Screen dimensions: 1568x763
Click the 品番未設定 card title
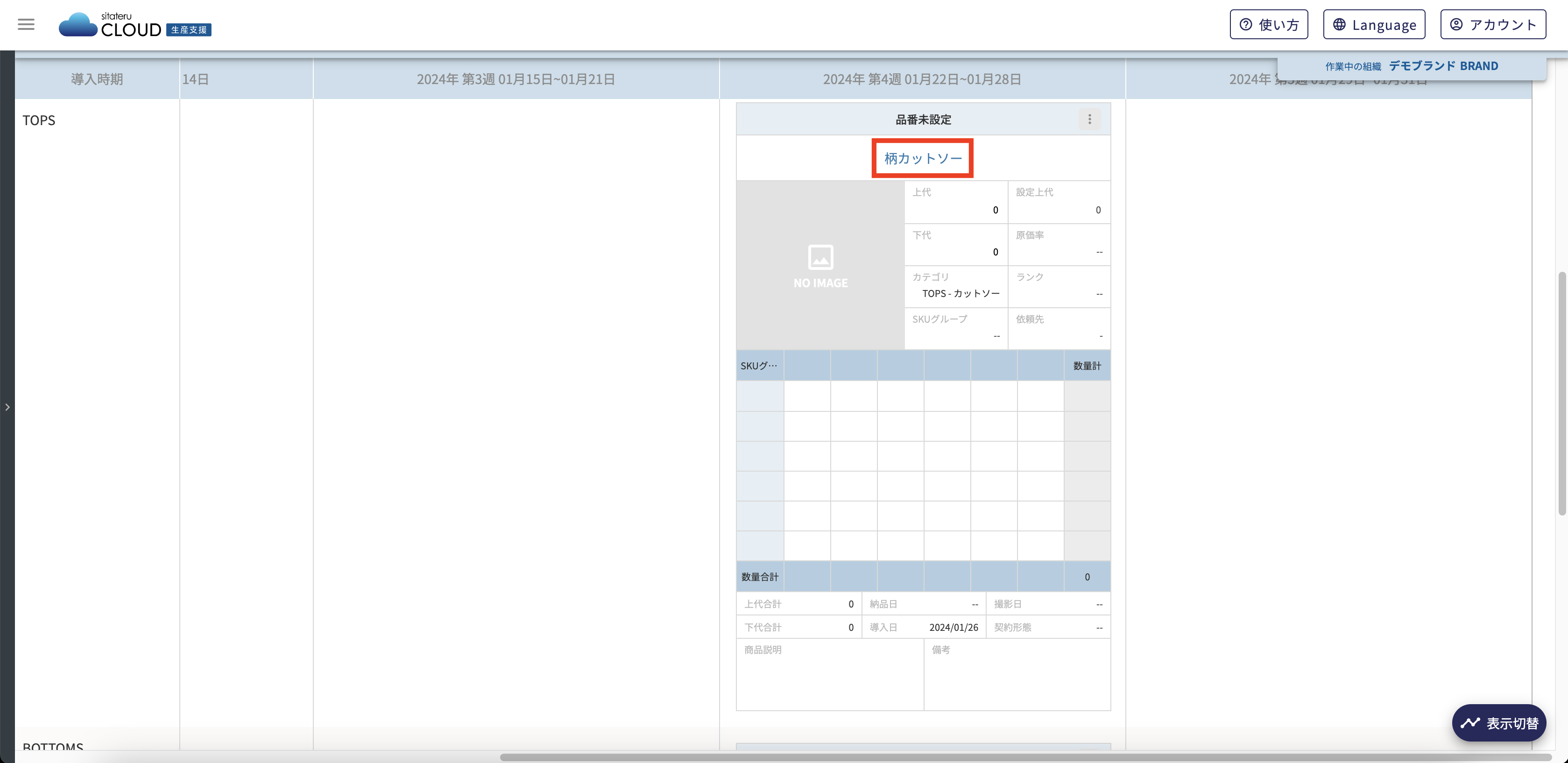tap(923, 120)
